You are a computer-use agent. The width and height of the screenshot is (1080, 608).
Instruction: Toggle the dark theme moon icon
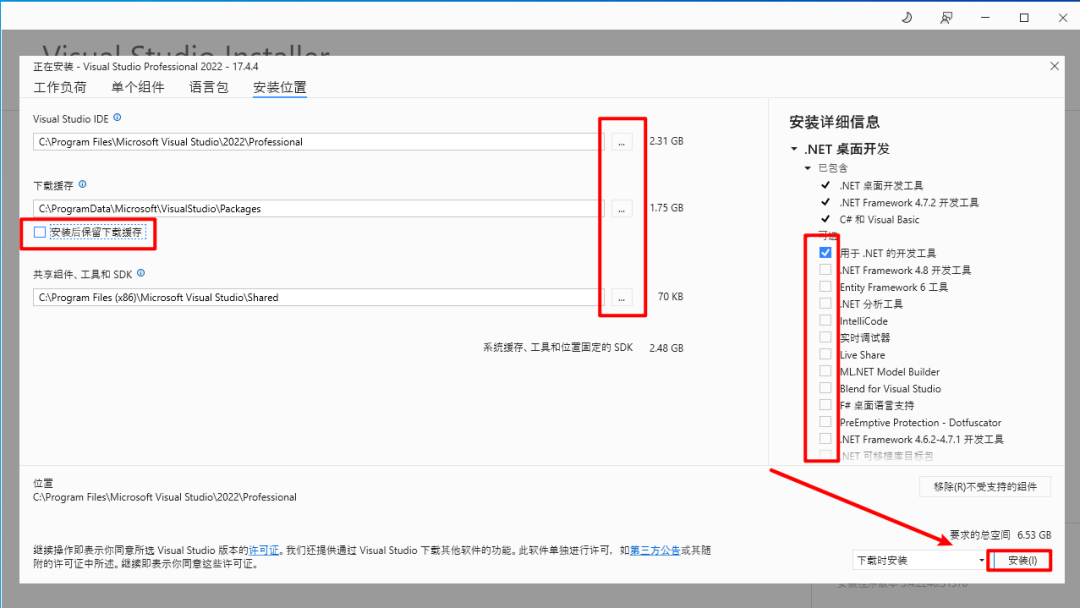[907, 18]
